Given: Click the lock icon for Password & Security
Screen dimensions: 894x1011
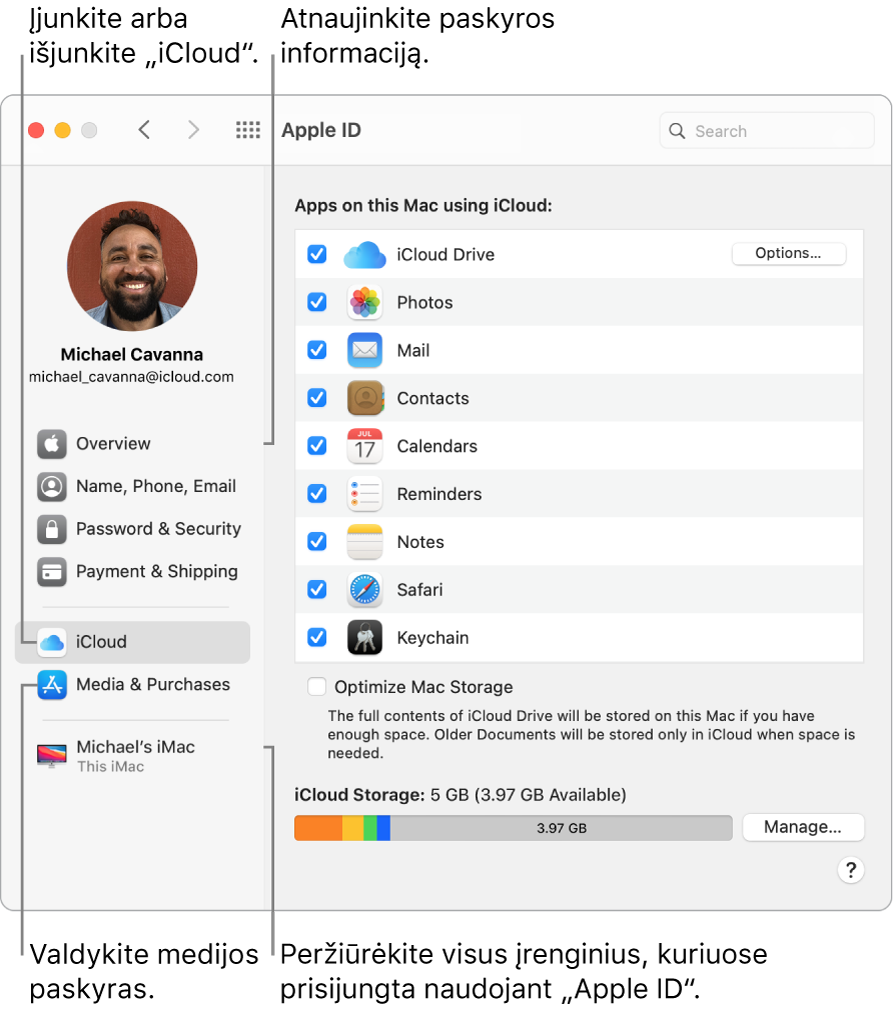Looking at the screenshot, I should click(x=52, y=529).
